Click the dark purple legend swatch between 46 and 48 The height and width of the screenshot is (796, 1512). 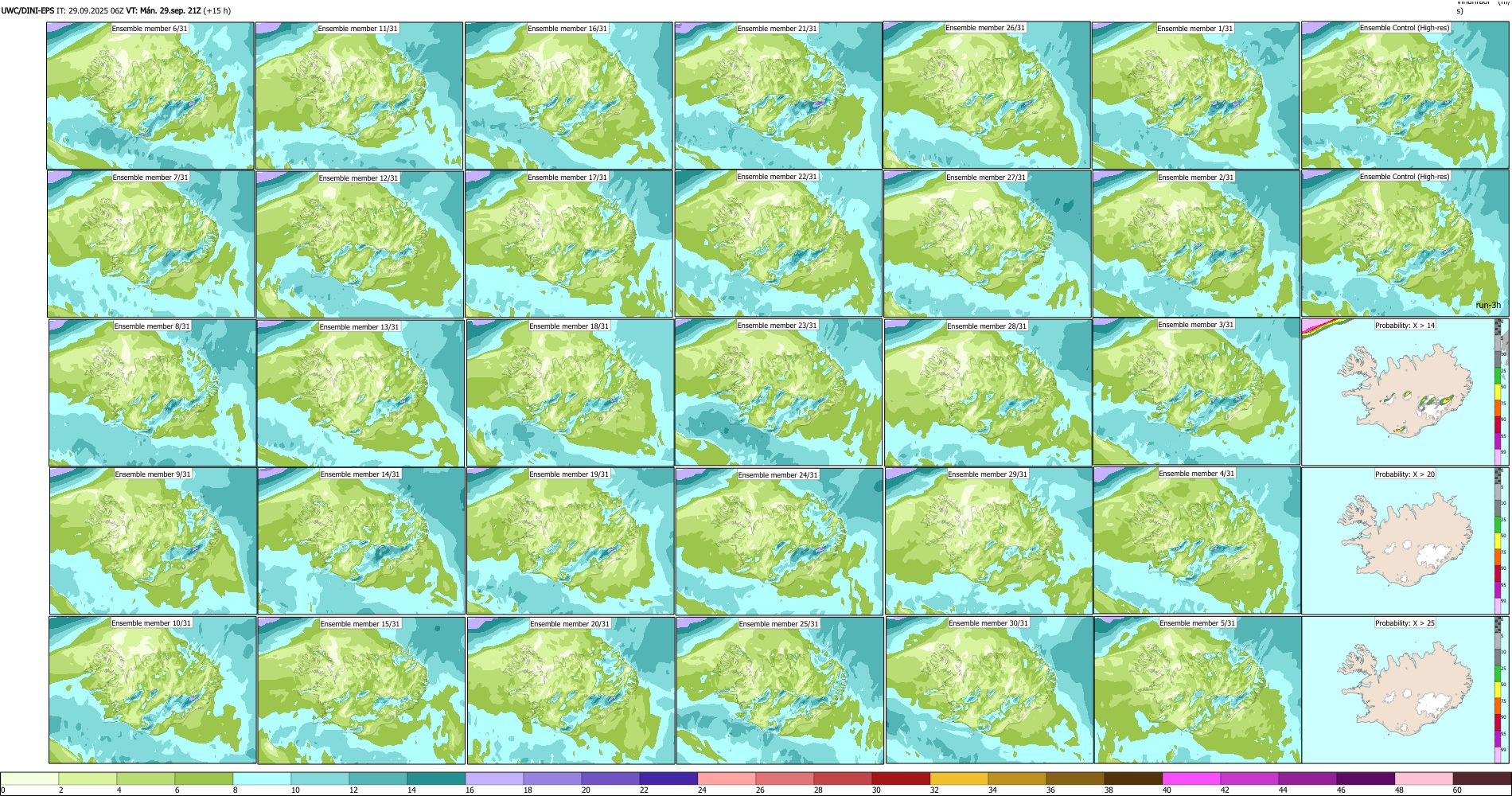pos(1366,778)
